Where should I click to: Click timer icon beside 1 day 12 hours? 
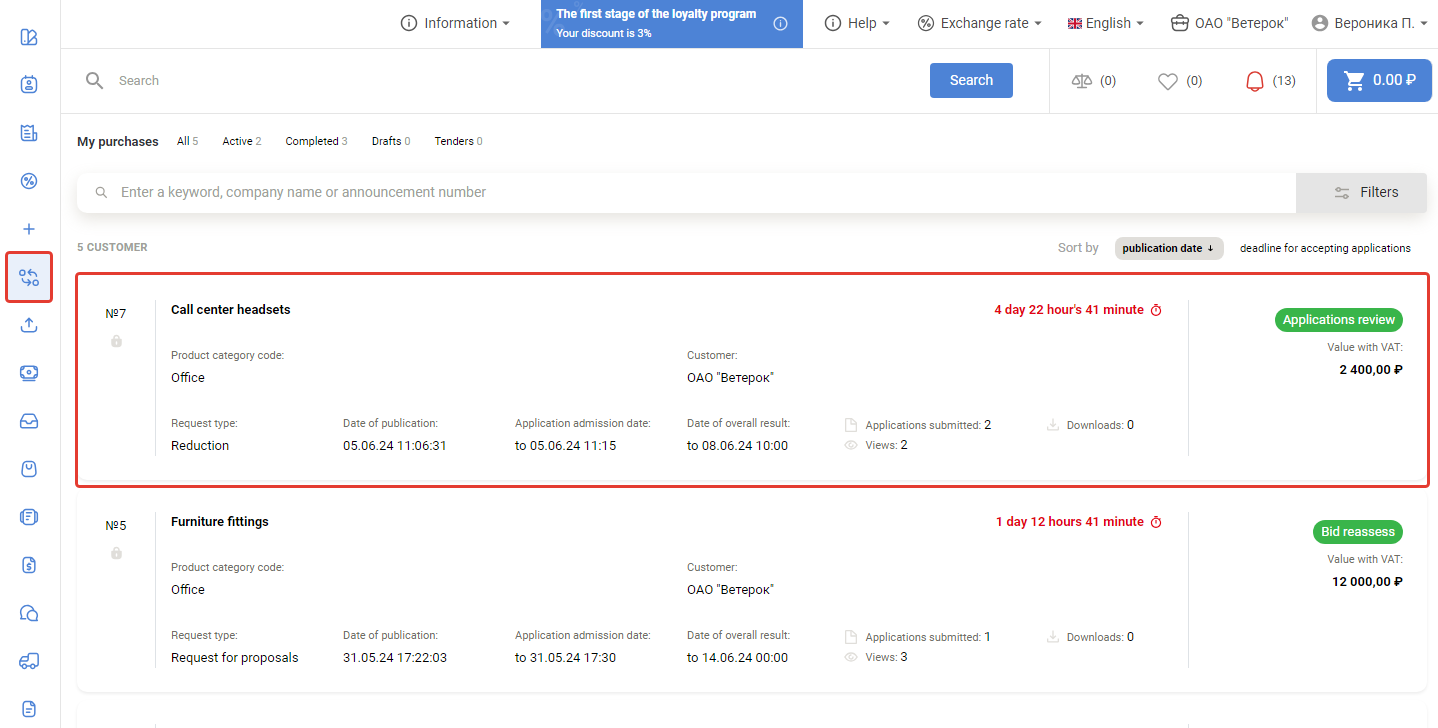point(1156,522)
